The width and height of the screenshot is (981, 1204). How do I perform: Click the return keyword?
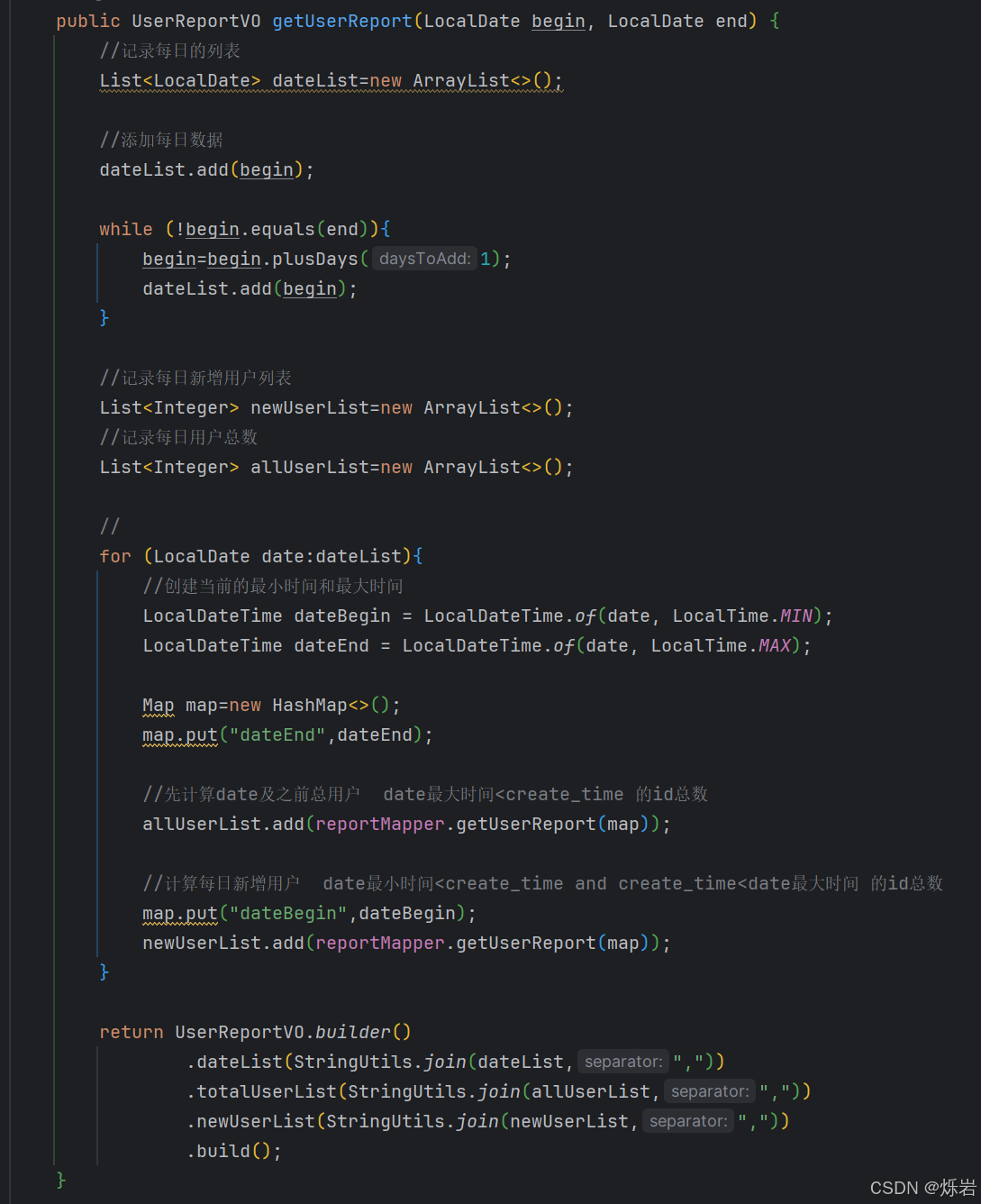point(132,1032)
